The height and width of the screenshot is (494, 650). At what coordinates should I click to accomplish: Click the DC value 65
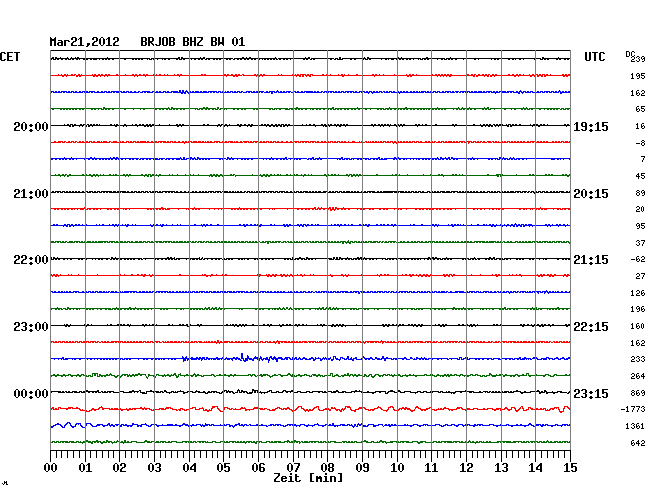(640, 109)
